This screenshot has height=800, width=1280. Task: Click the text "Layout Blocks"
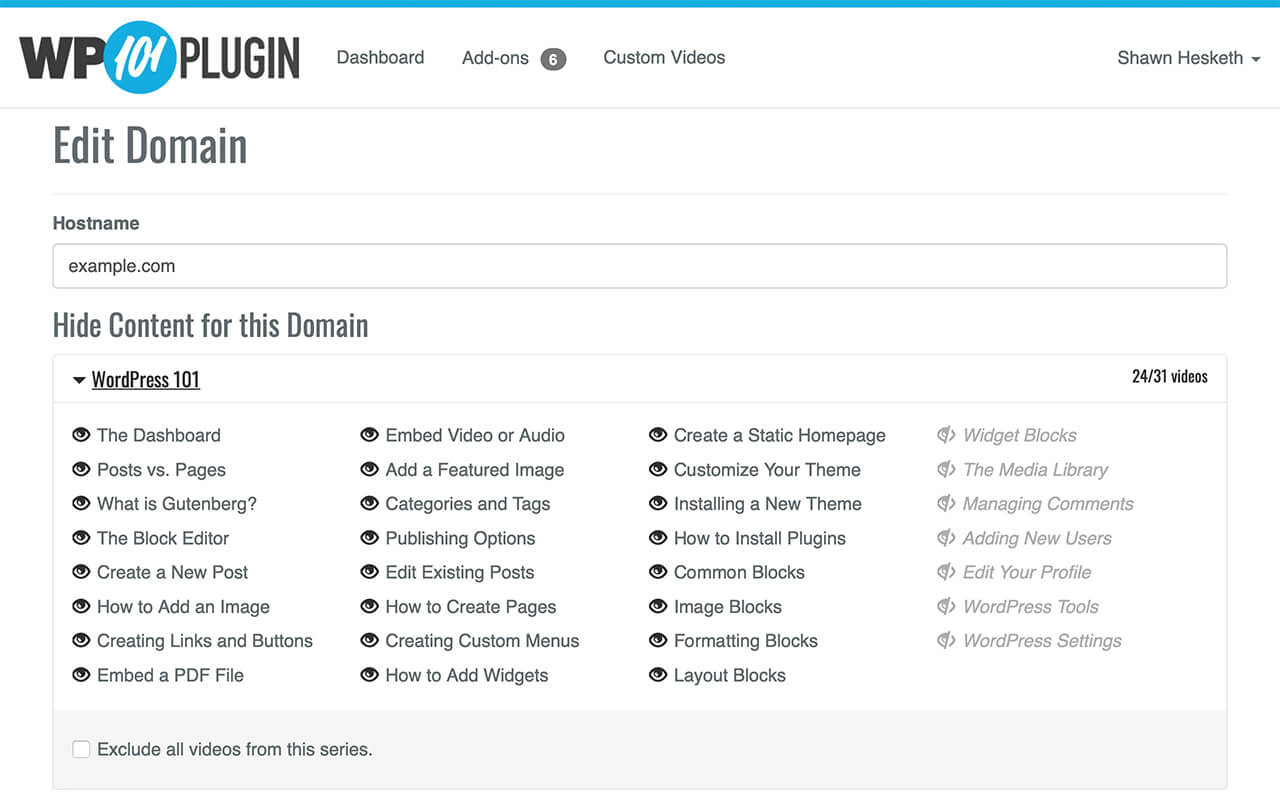click(x=730, y=675)
